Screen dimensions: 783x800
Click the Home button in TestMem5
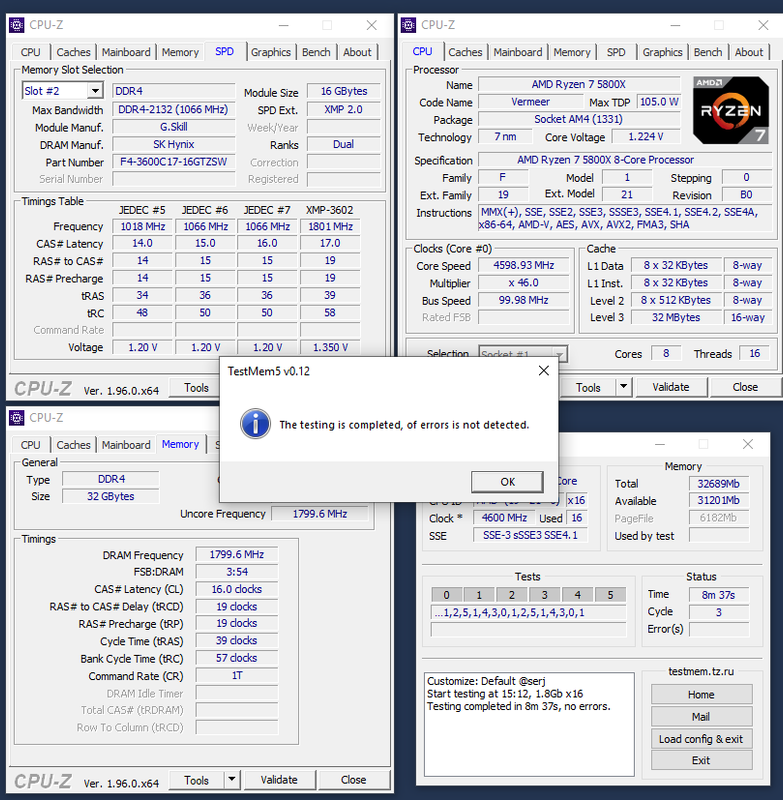click(x=701, y=694)
